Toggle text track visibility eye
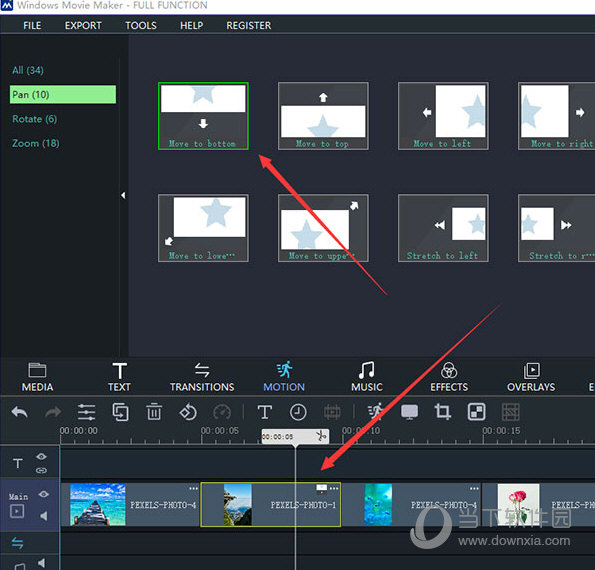 [x=41, y=457]
